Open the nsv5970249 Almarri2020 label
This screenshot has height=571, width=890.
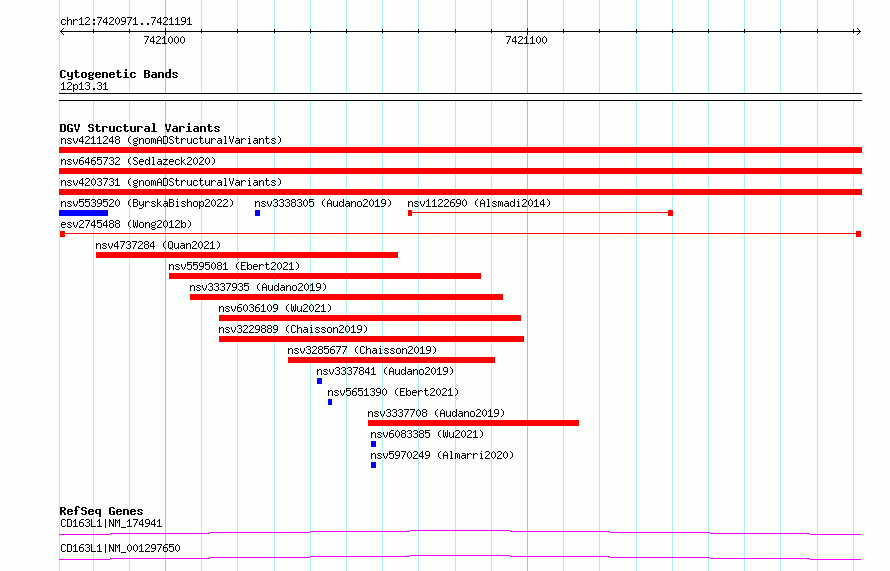click(x=442, y=455)
